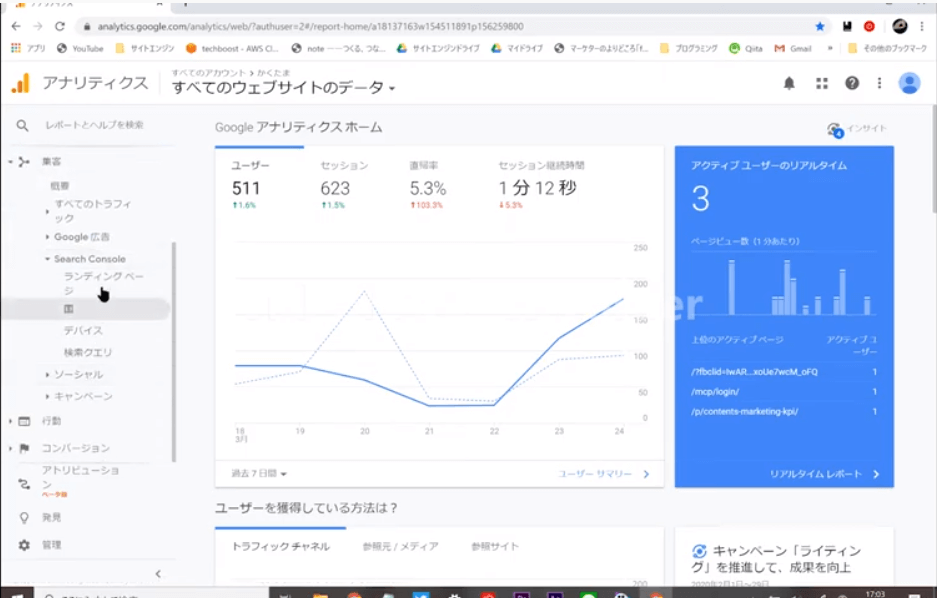
Task: Click the コンバージョン flag icon
Action: [24, 448]
